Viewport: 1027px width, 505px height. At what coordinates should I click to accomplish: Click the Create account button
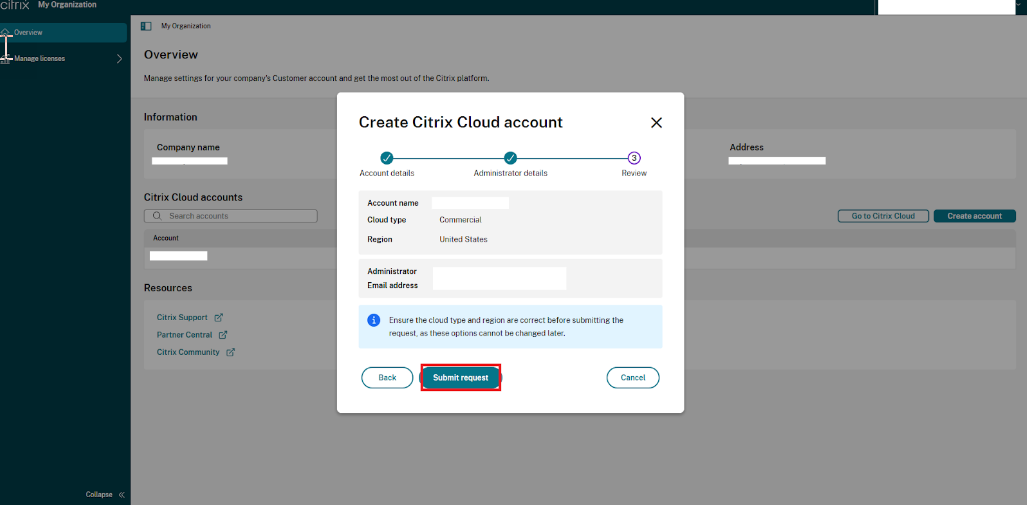975,216
